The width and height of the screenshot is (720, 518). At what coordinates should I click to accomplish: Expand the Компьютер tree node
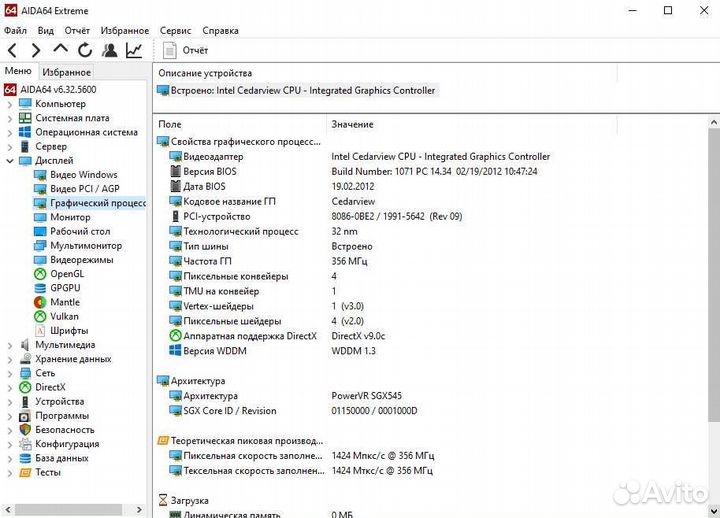11,104
